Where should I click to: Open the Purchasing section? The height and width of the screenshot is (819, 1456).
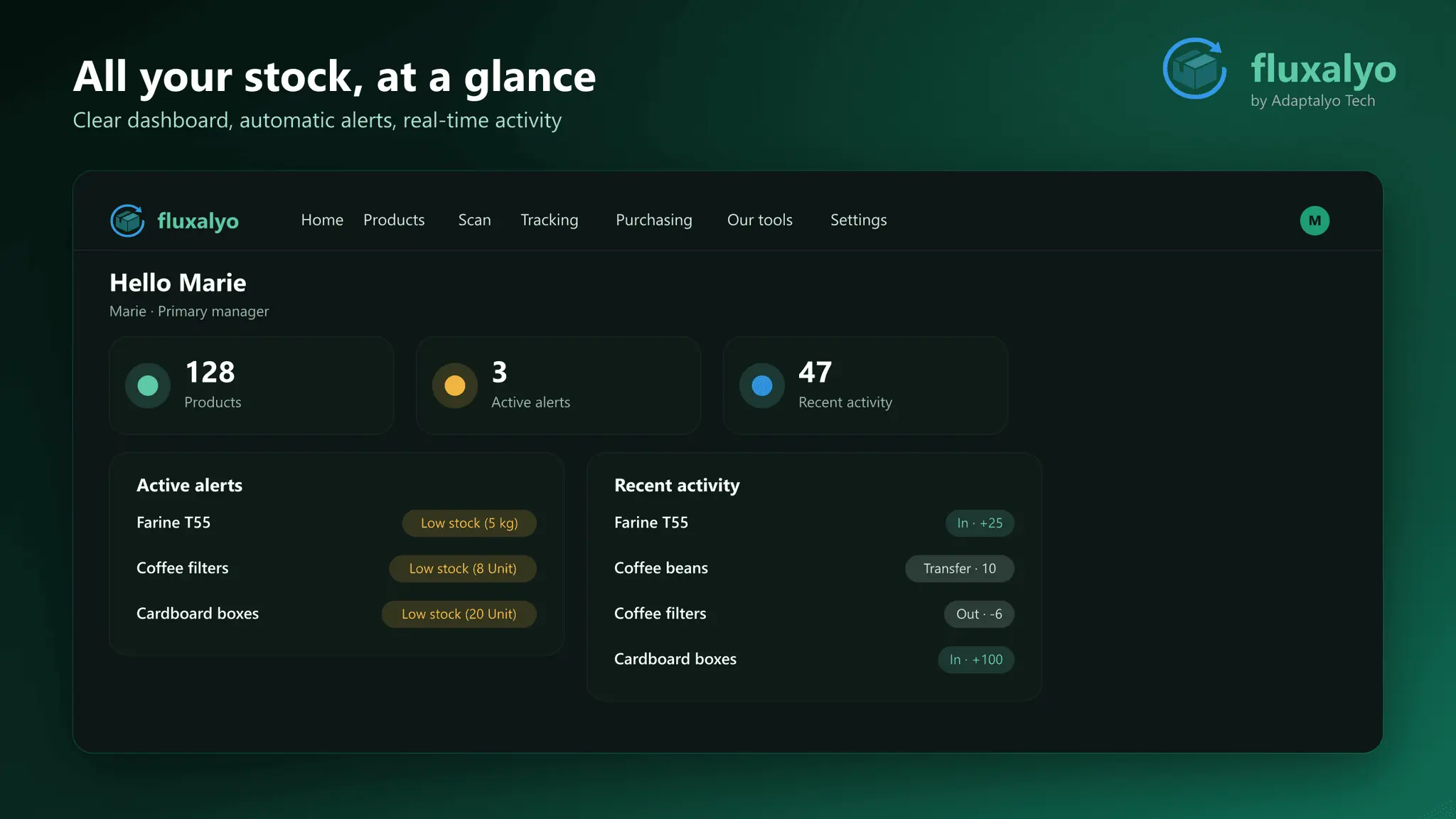click(x=654, y=220)
